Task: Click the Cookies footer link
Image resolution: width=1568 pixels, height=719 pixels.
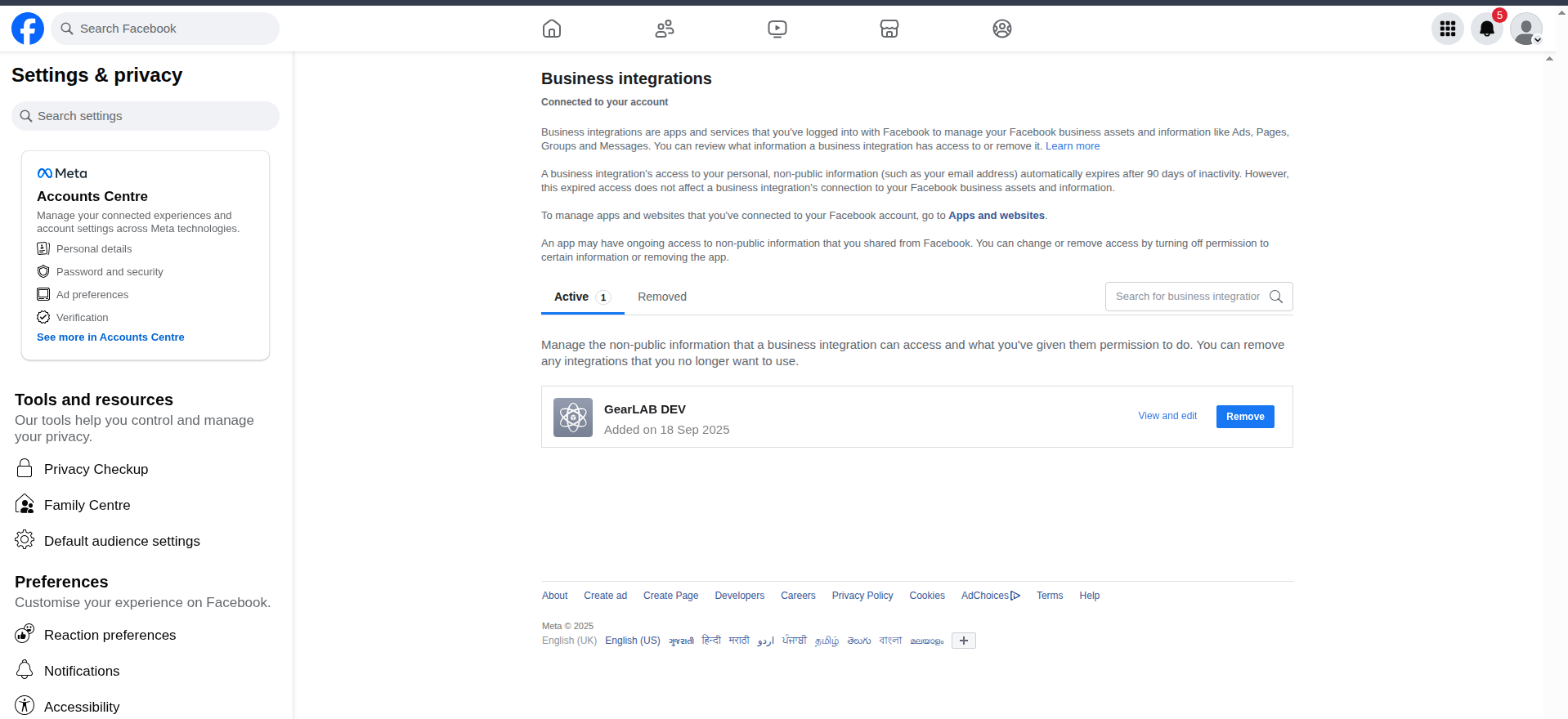Action: coord(927,596)
